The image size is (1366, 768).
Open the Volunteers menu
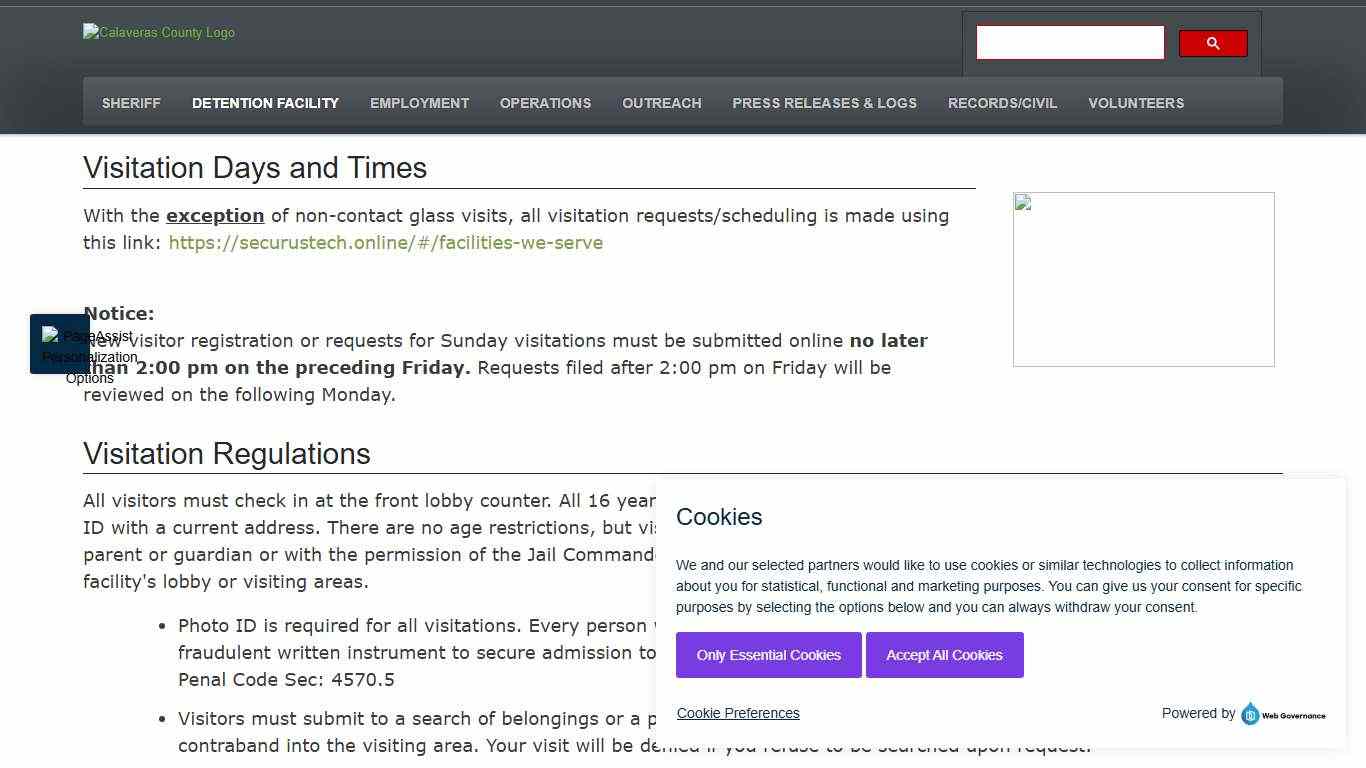click(1135, 103)
